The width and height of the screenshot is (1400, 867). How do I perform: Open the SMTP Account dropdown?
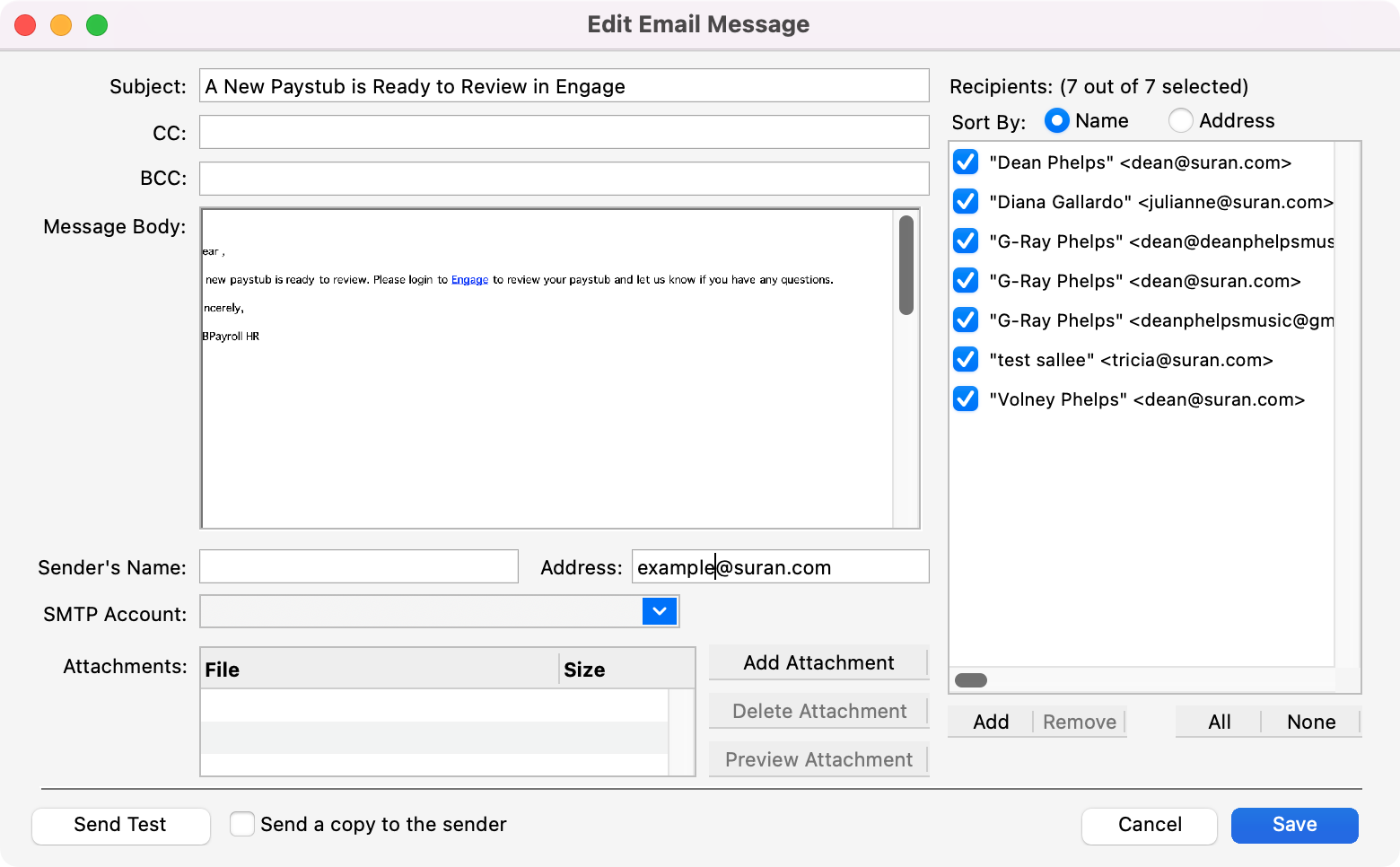click(x=660, y=611)
